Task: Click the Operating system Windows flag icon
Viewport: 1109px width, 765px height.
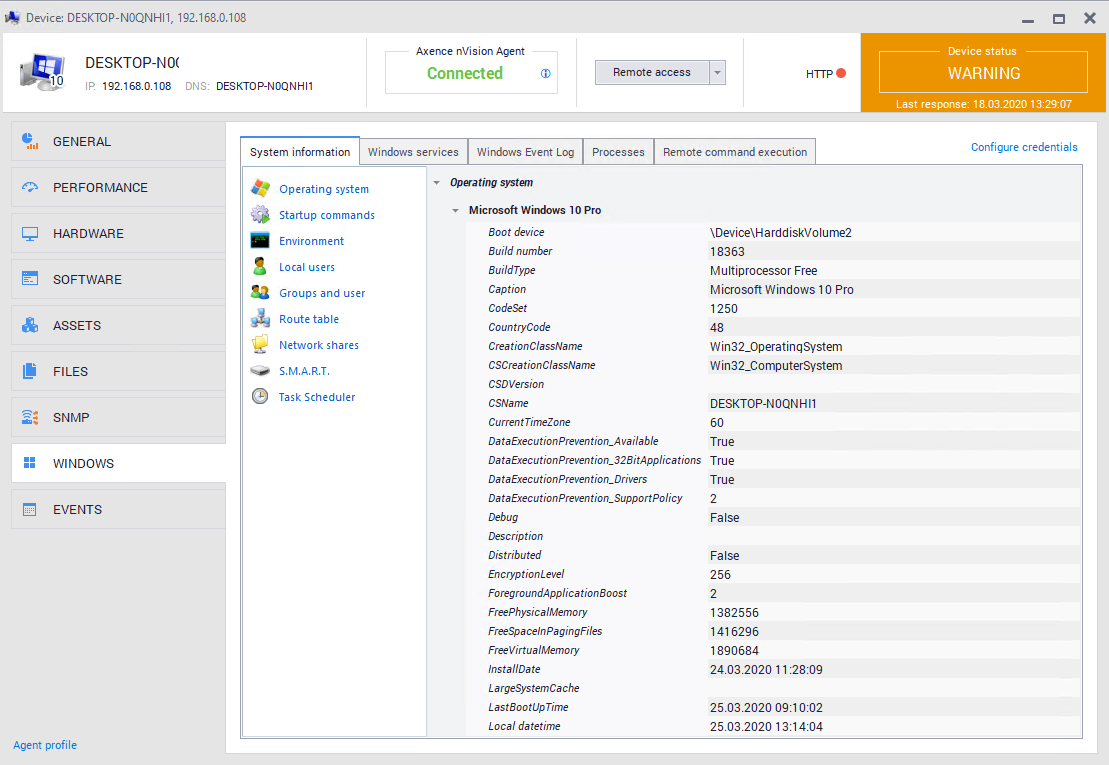Action: tap(260, 188)
